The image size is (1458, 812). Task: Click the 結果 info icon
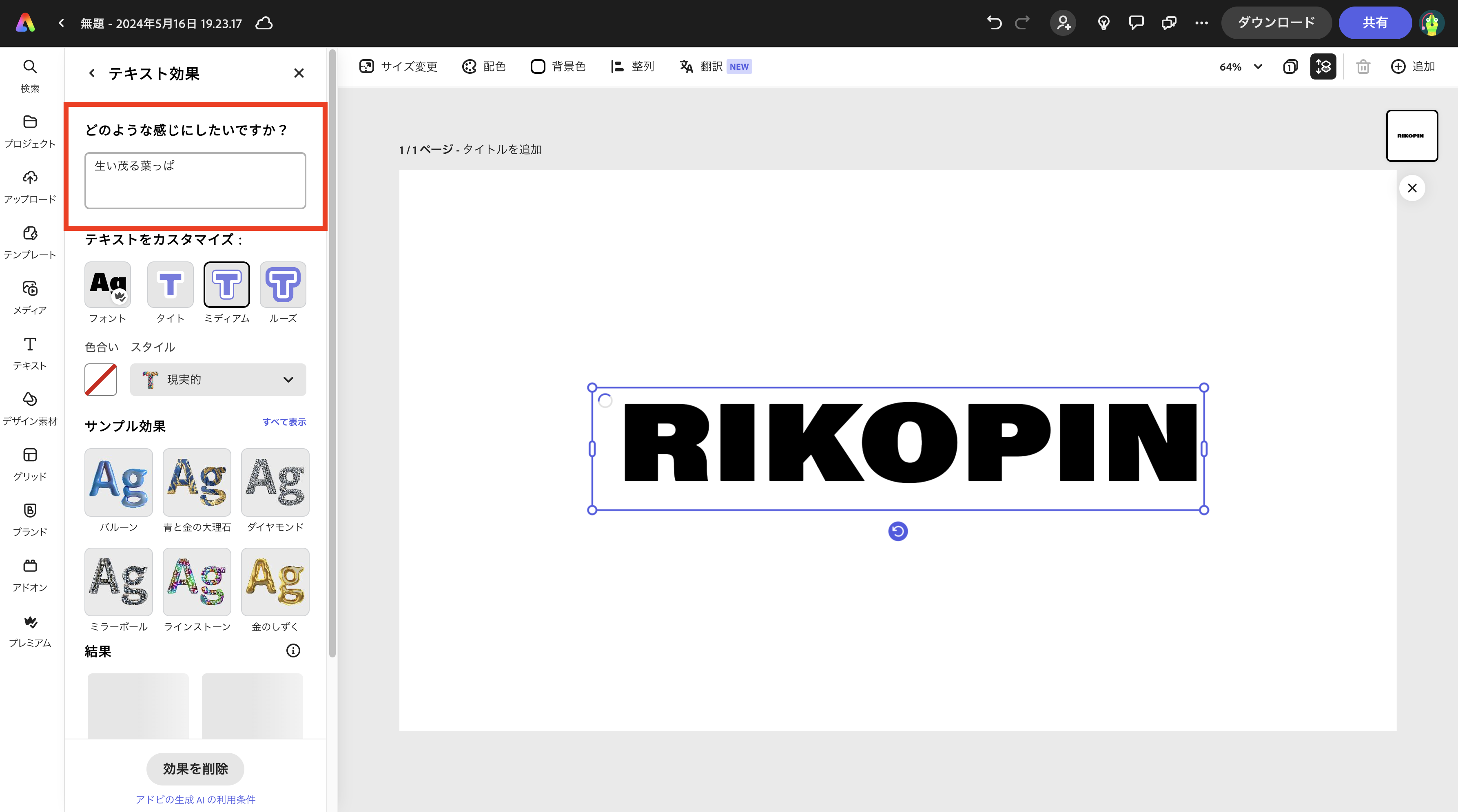pyautogui.click(x=293, y=651)
